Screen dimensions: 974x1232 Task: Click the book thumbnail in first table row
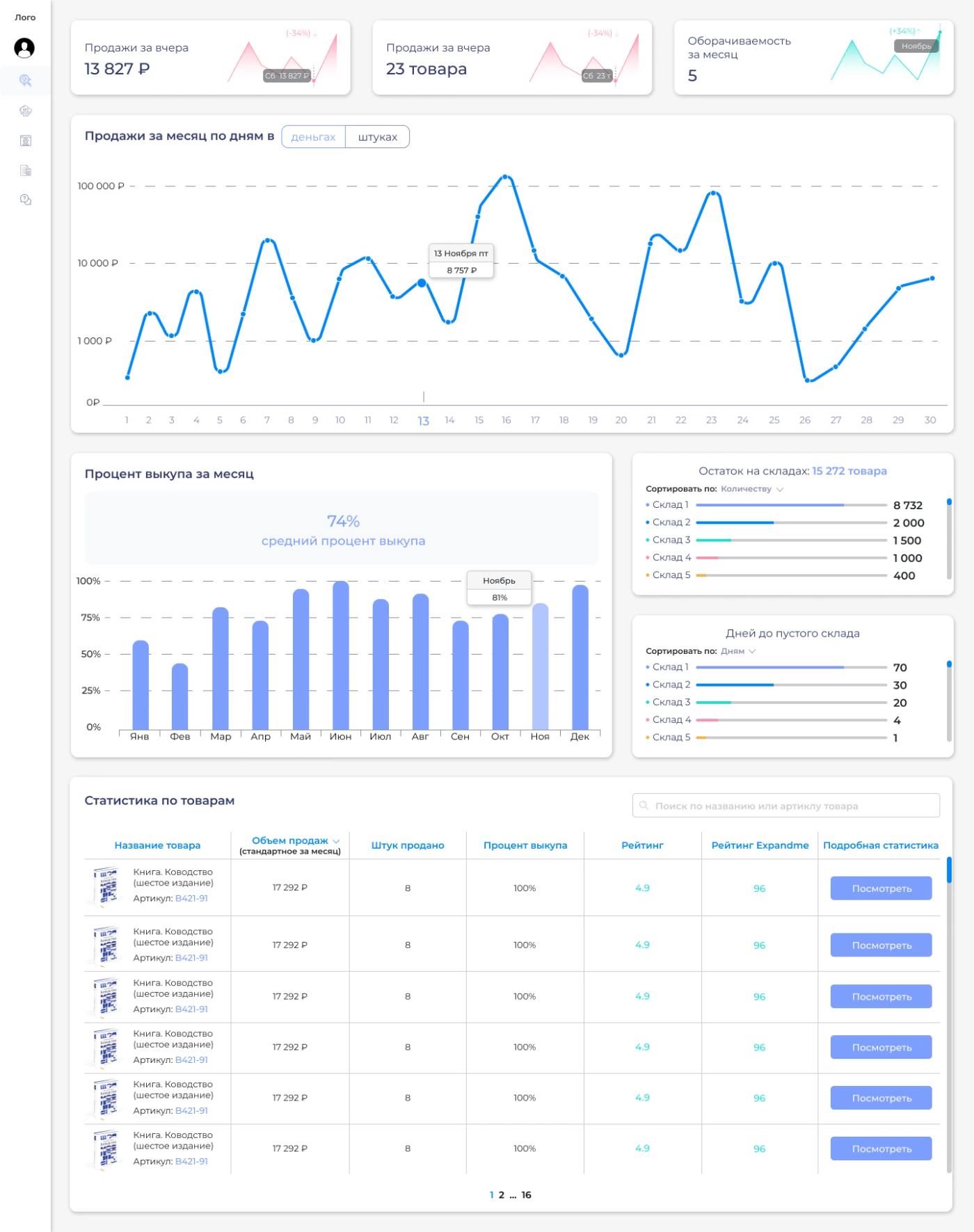coord(106,886)
